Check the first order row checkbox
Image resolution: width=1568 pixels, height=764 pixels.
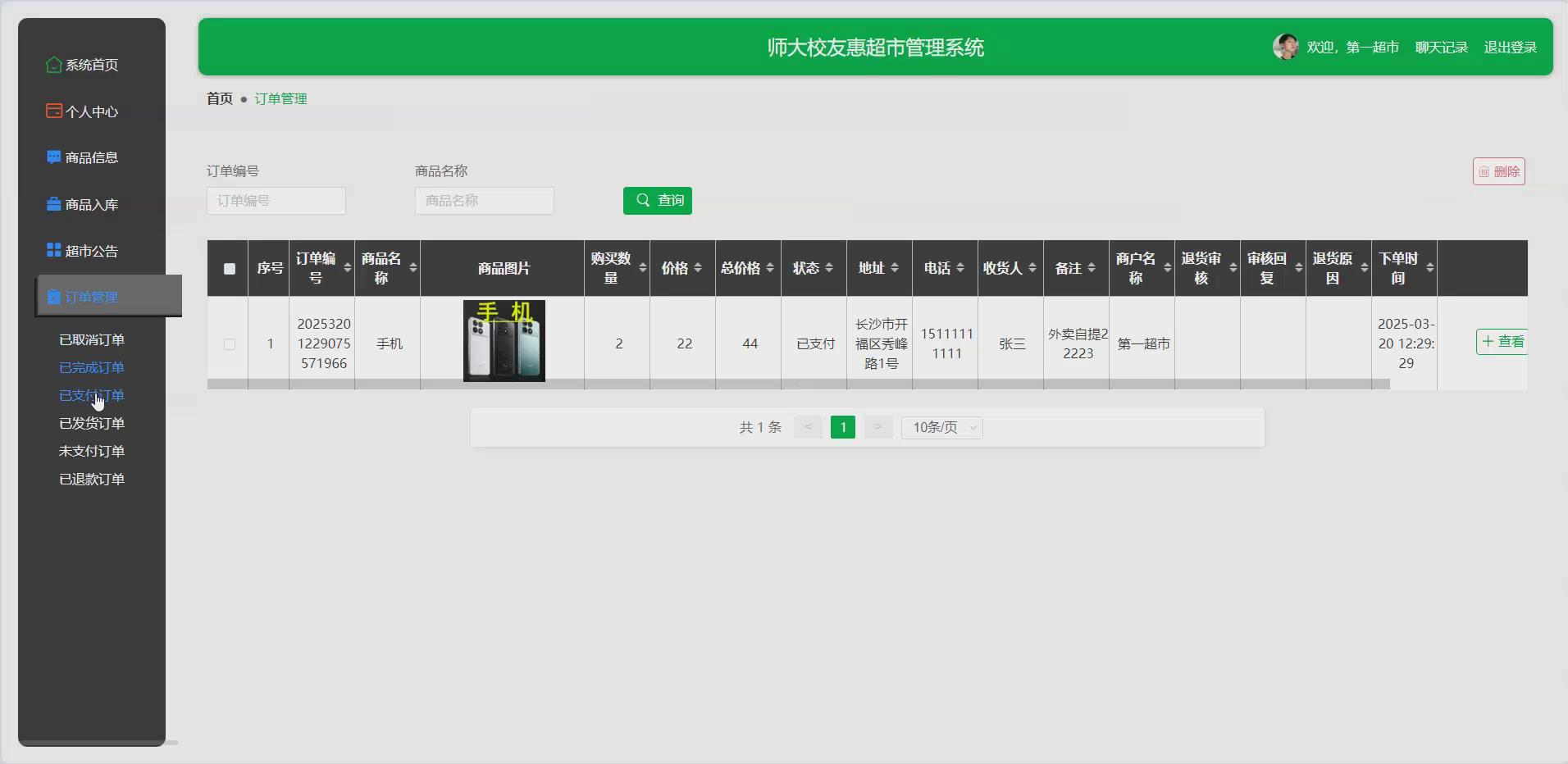click(x=228, y=344)
